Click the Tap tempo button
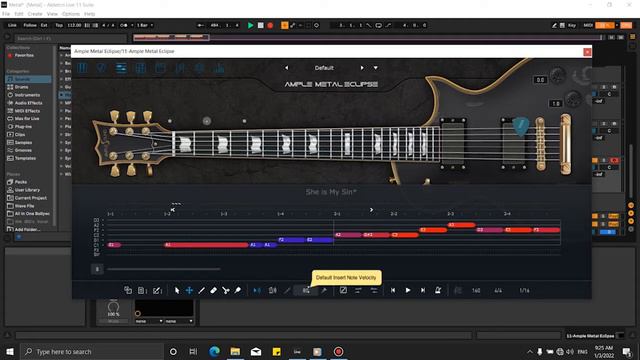Viewport: 640px width, 360px height. 59,25
